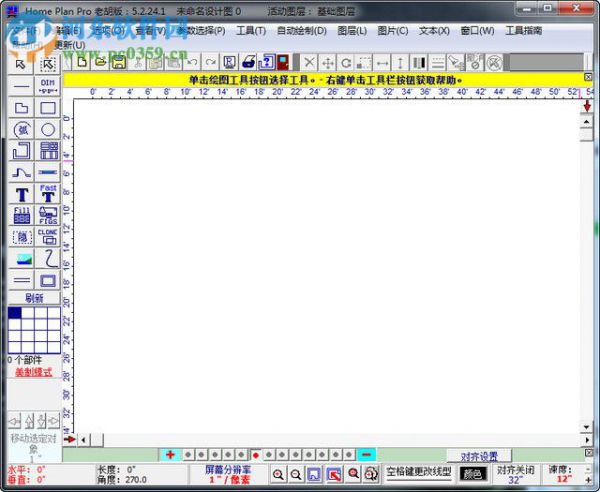The height and width of the screenshot is (492, 600).
Task: Click the cyan red minus button
Action: (366, 455)
